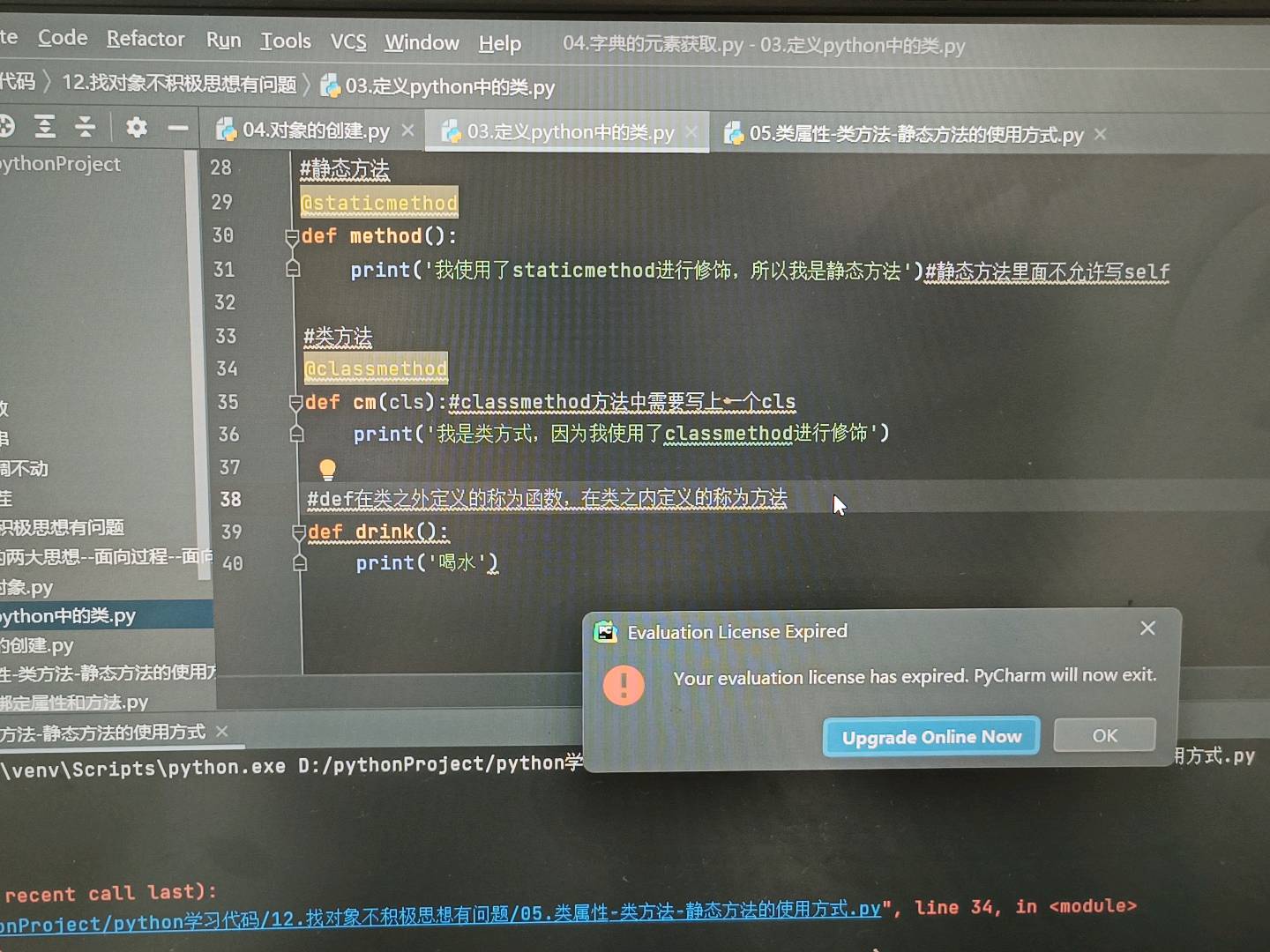Collapse the def cm(cls) fold on line 35
This screenshot has height=952, width=1270.
tap(295, 402)
